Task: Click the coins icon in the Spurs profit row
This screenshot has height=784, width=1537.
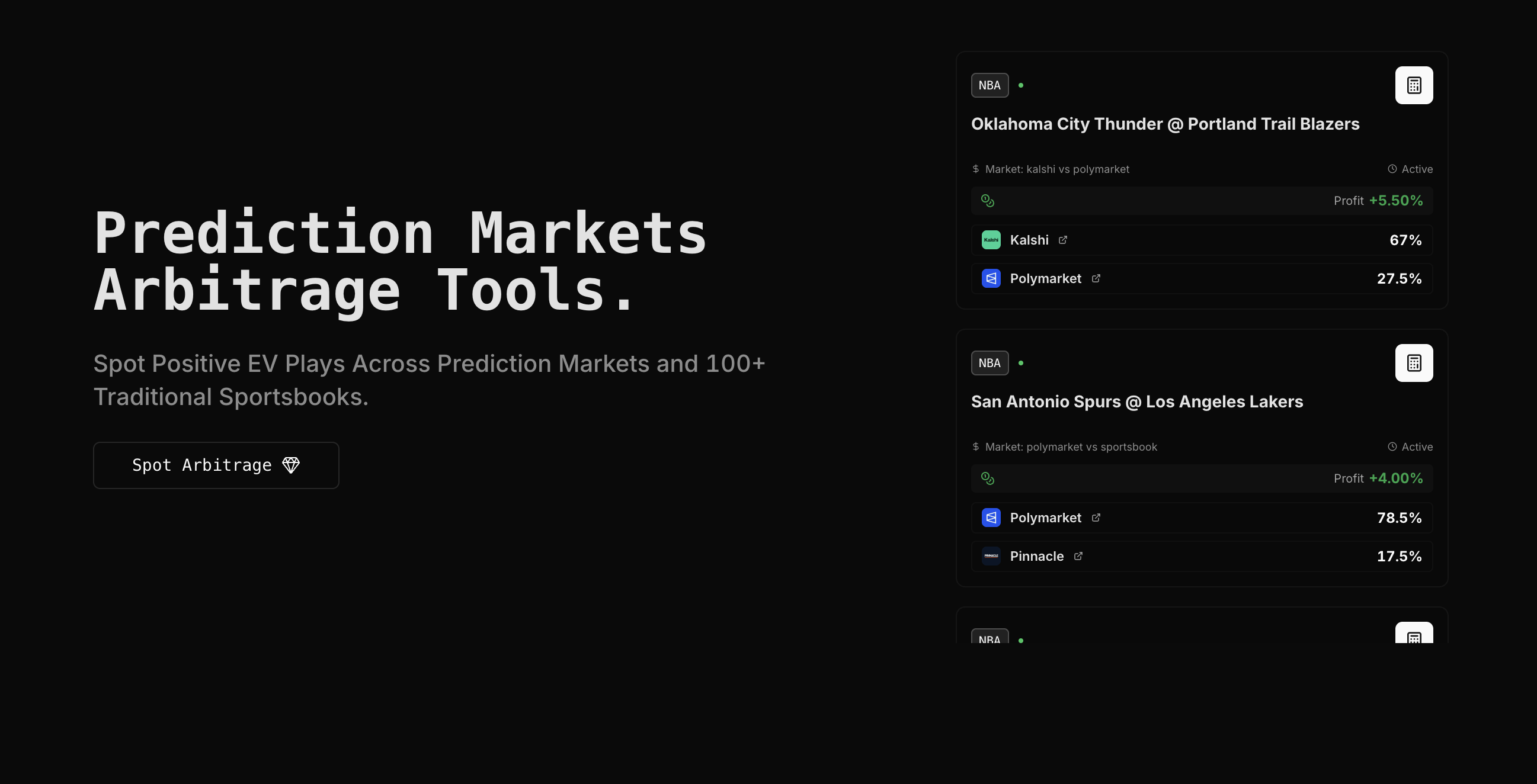Action: click(x=989, y=477)
